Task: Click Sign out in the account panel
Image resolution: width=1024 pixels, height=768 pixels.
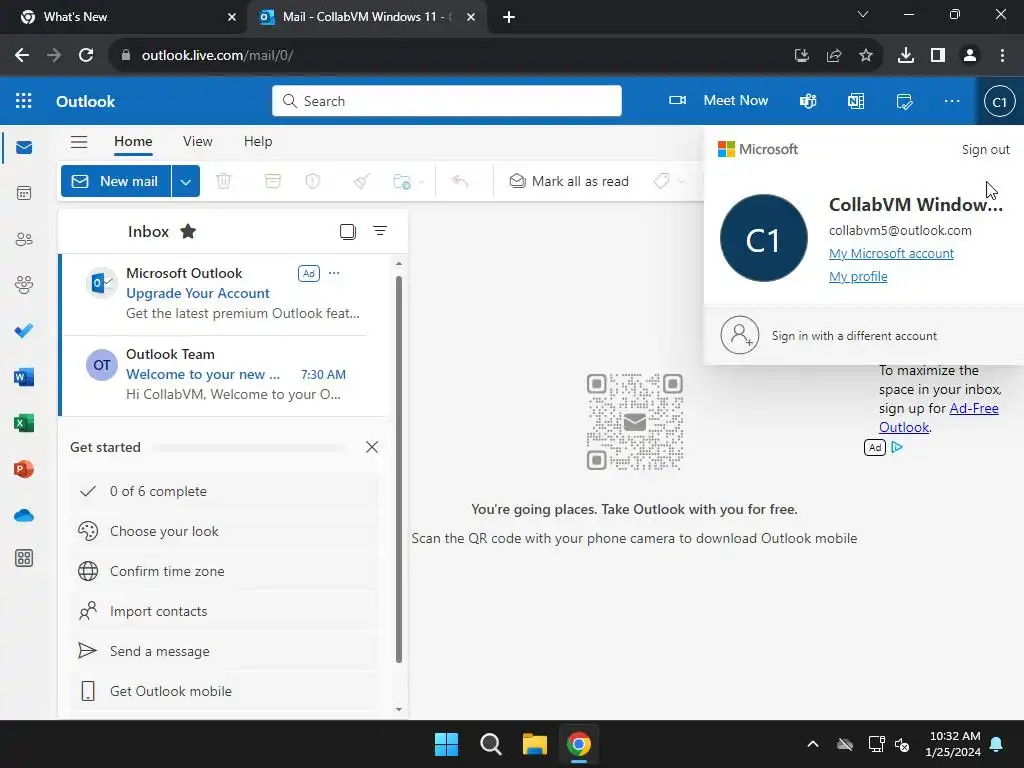Action: click(985, 150)
